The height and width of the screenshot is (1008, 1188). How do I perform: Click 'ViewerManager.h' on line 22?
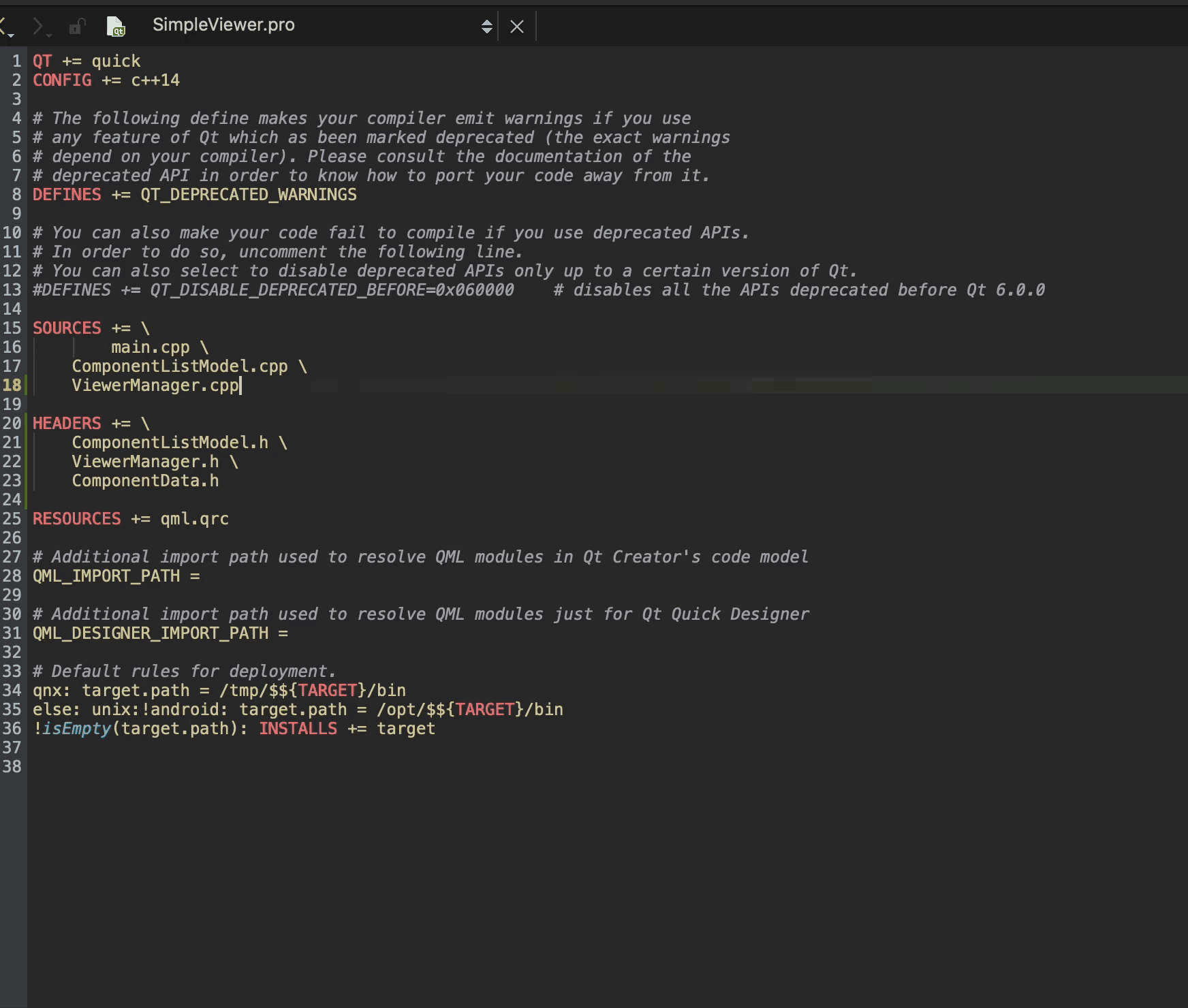[146, 462]
